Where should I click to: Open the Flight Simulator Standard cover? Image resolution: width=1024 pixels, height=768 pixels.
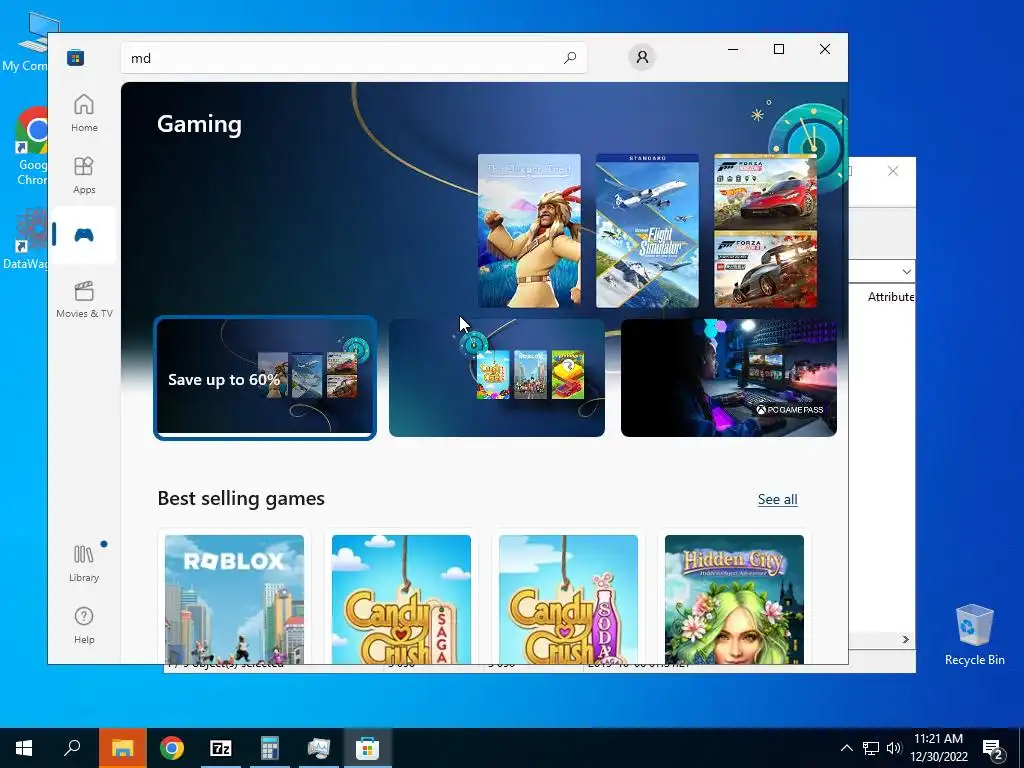(647, 231)
